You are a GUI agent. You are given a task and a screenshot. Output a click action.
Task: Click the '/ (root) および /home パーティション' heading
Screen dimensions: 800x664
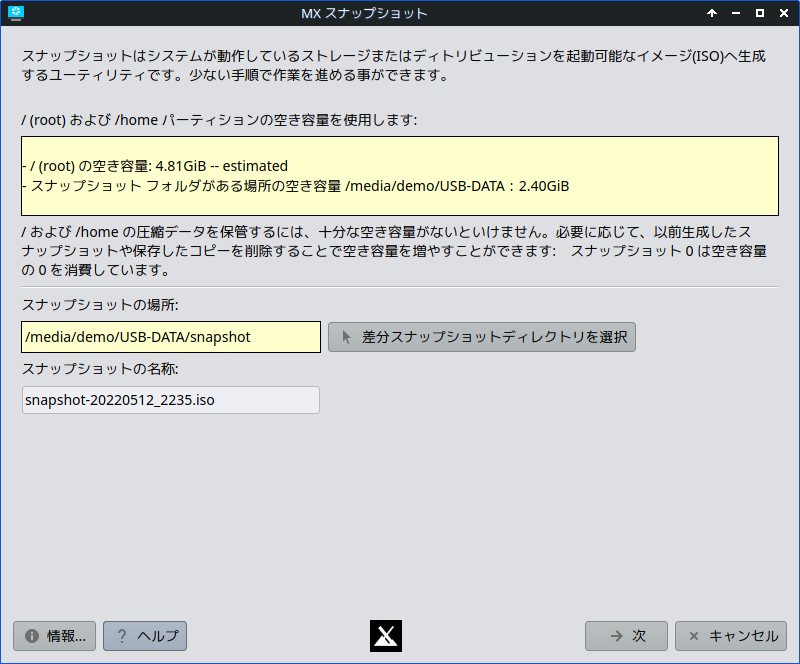219,120
